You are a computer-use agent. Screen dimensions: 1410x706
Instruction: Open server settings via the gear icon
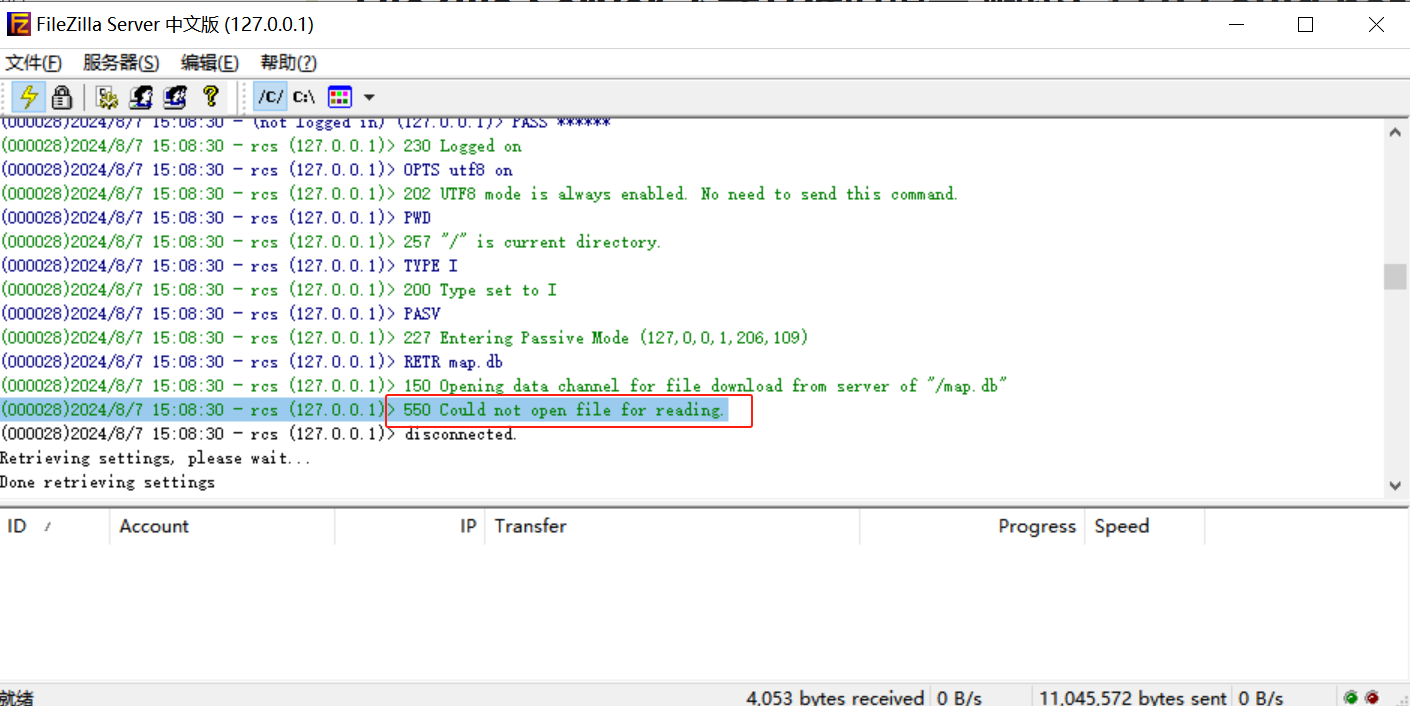pyautogui.click(x=107, y=97)
